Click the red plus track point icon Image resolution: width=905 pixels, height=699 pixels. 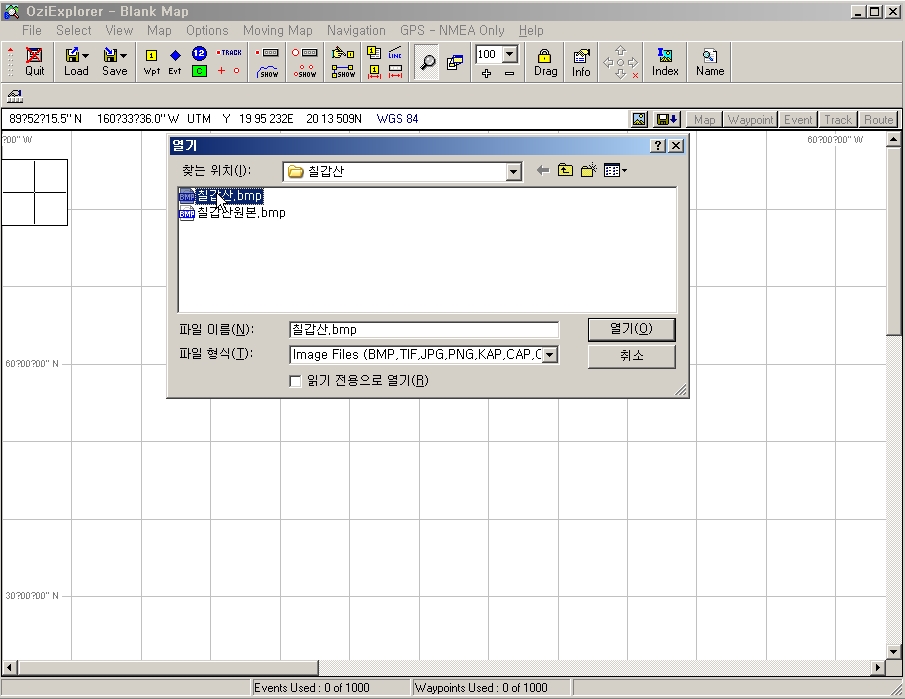click(x=221, y=70)
